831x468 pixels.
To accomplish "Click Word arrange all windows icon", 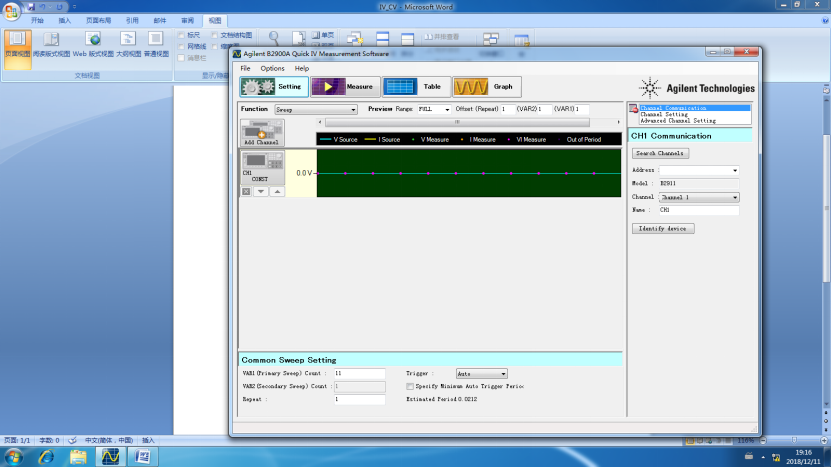I will (x=382, y=38).
